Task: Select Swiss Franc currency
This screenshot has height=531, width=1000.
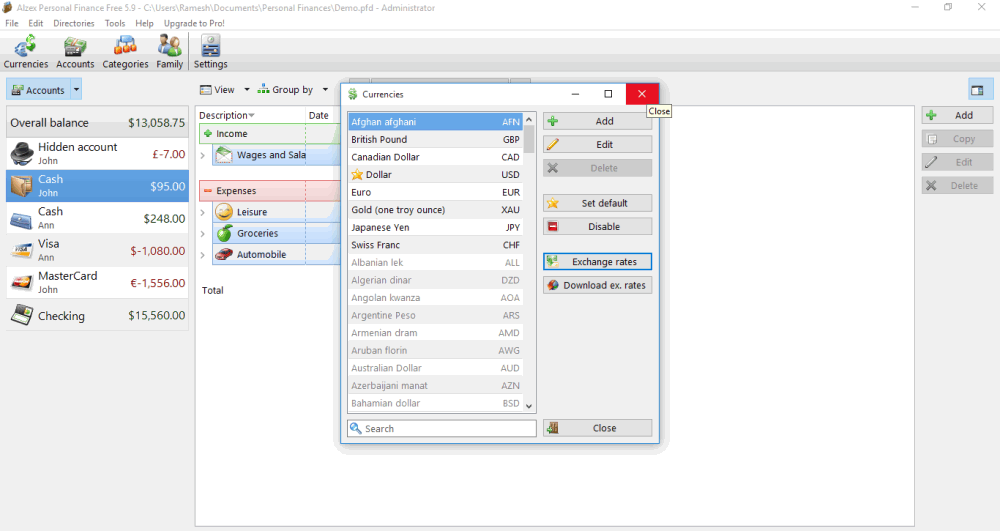Action: [x=436, y=245]
